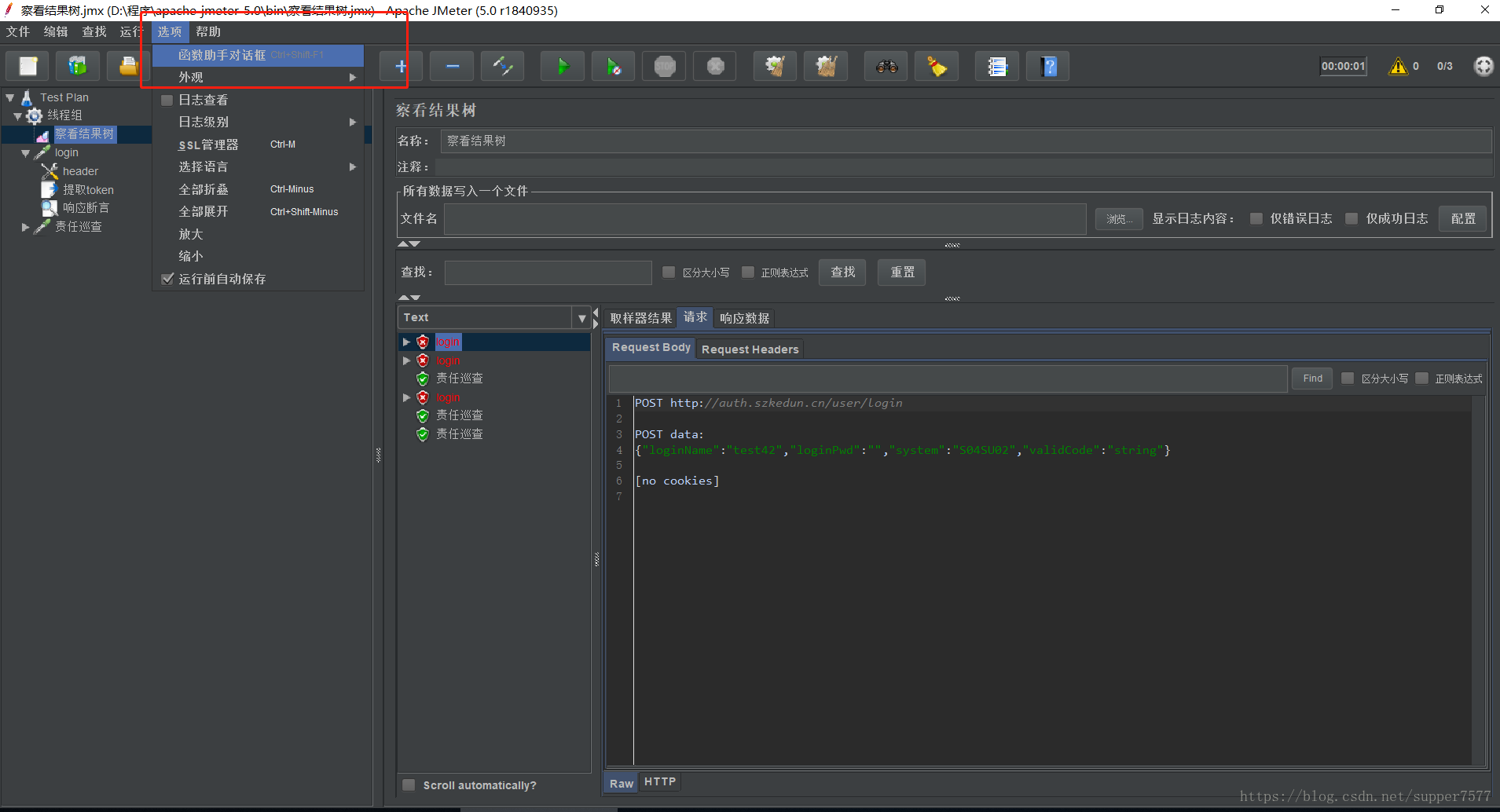
Task: Switch to the HTTP view tab
Action: click(659, 781)
